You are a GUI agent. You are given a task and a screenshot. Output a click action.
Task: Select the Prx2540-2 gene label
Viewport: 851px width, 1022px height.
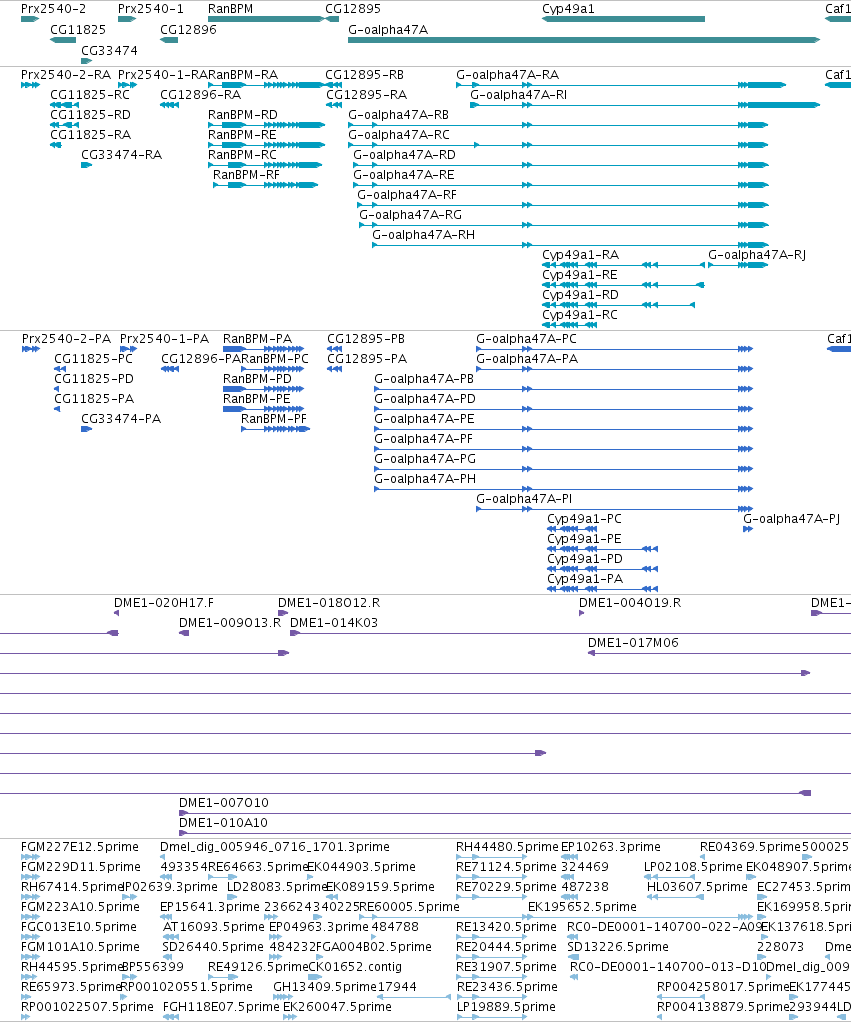pyautogui.click(x=53, y=9)
